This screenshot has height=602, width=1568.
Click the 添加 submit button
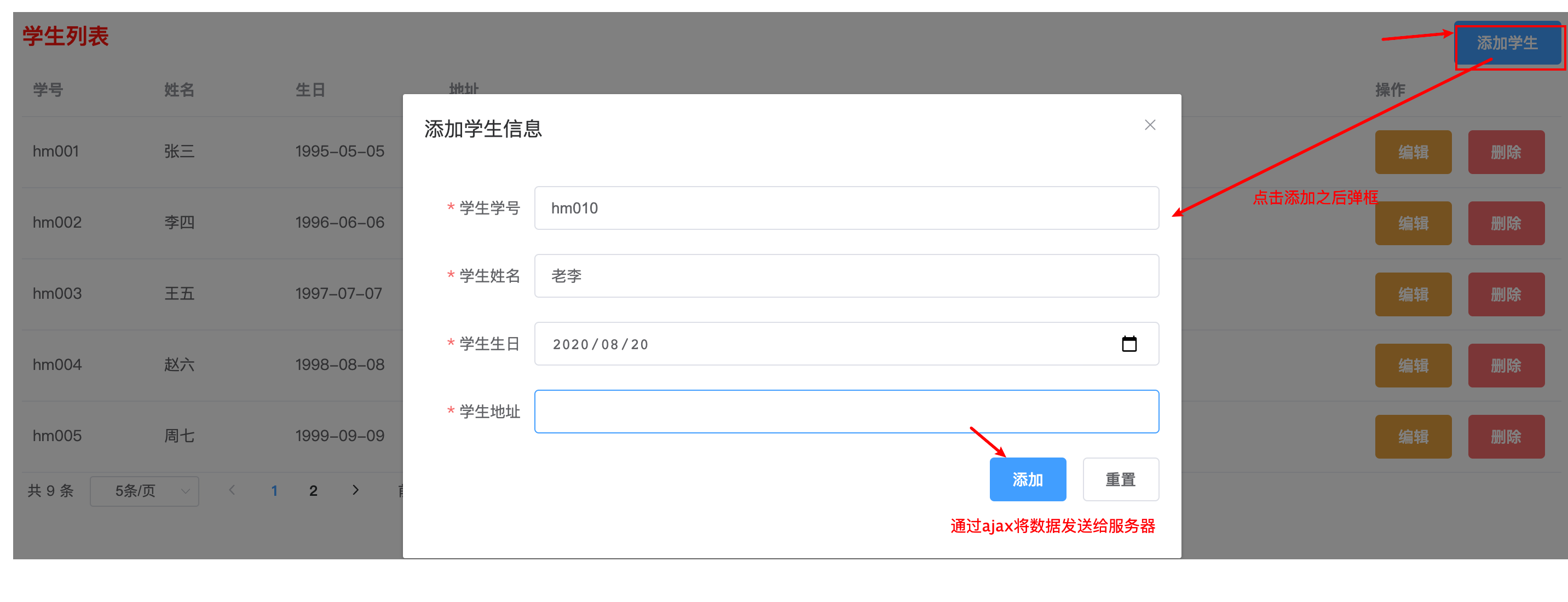point(1027,479)
